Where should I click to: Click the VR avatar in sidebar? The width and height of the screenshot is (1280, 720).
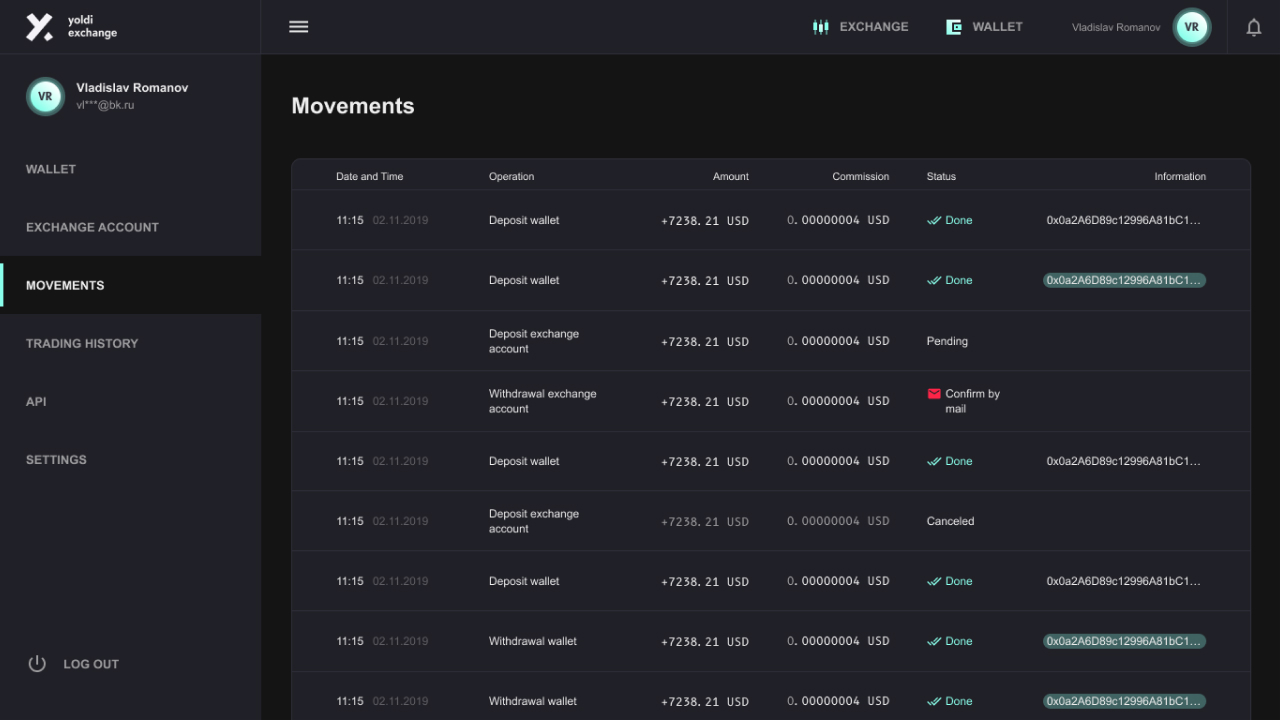click(45, 96)
